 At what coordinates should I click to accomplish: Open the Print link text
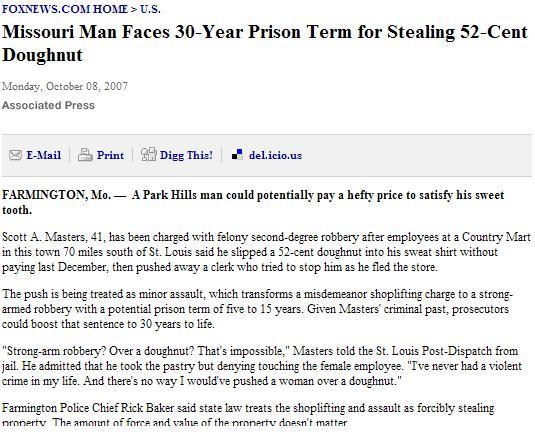[110, 155]
